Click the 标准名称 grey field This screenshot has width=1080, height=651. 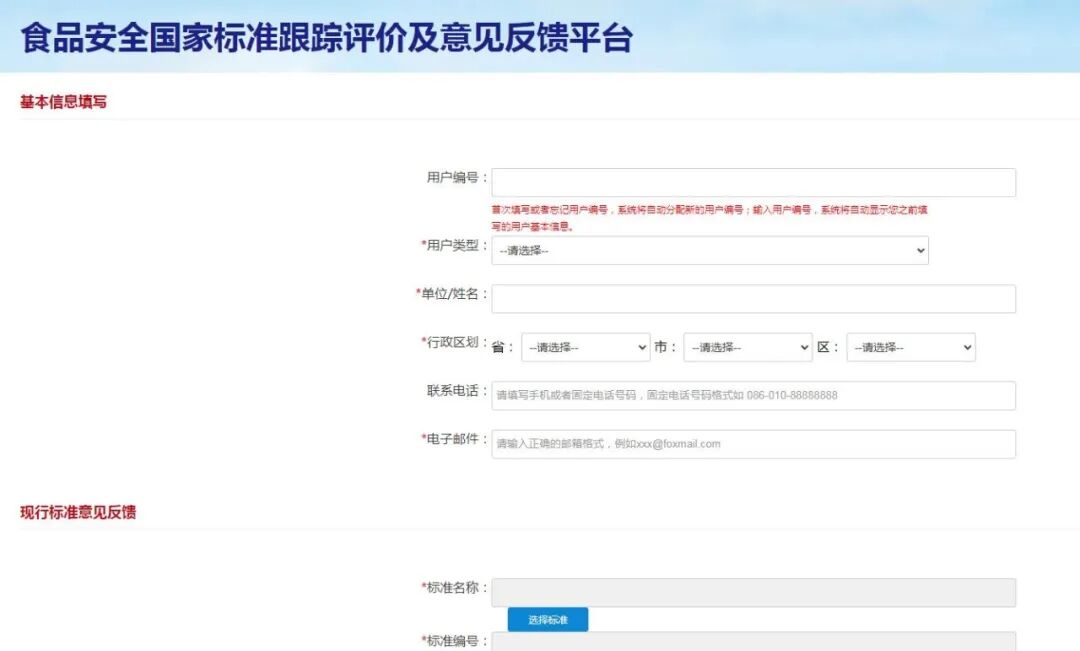[x=753, y=592]
